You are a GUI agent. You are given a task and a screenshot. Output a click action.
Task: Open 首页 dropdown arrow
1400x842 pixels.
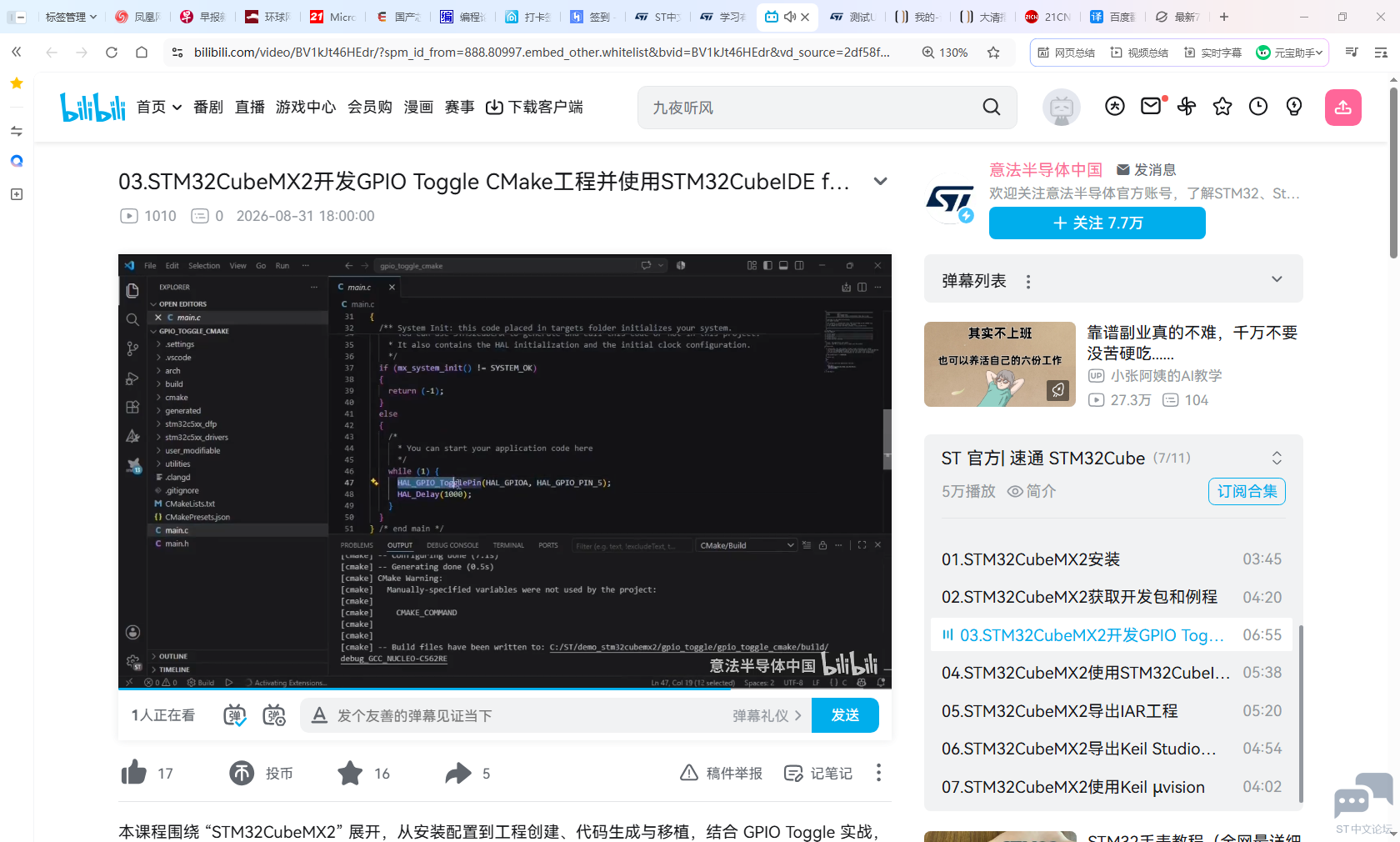pos(177,108)
